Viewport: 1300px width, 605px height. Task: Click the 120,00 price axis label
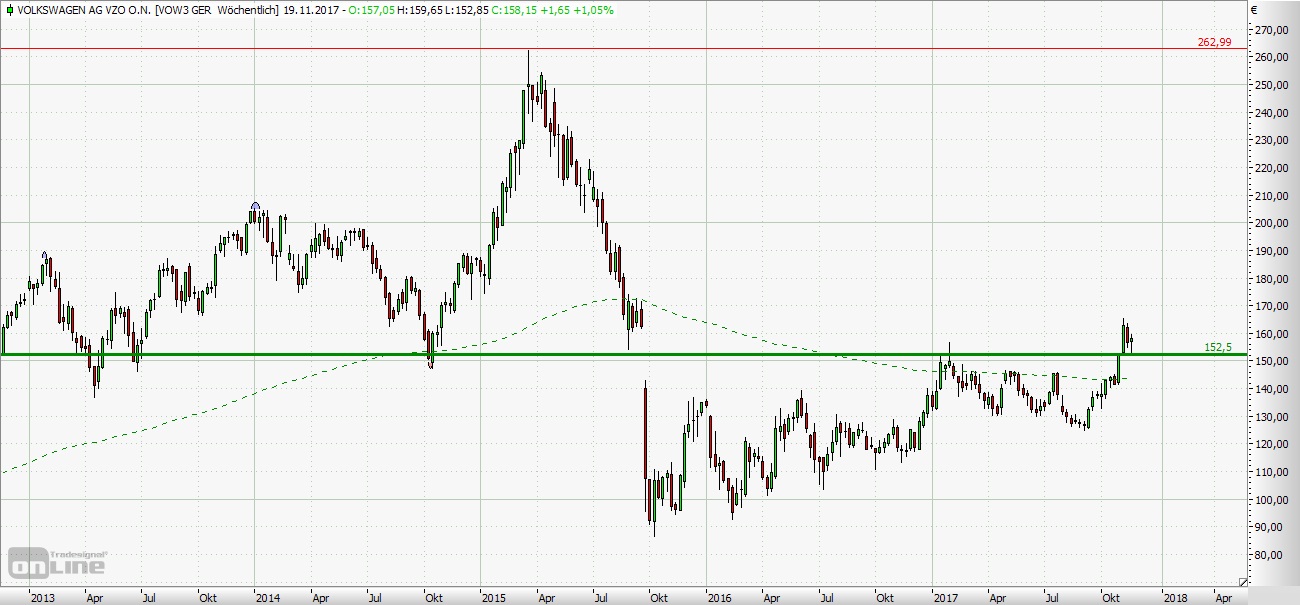coord(1272,444)
